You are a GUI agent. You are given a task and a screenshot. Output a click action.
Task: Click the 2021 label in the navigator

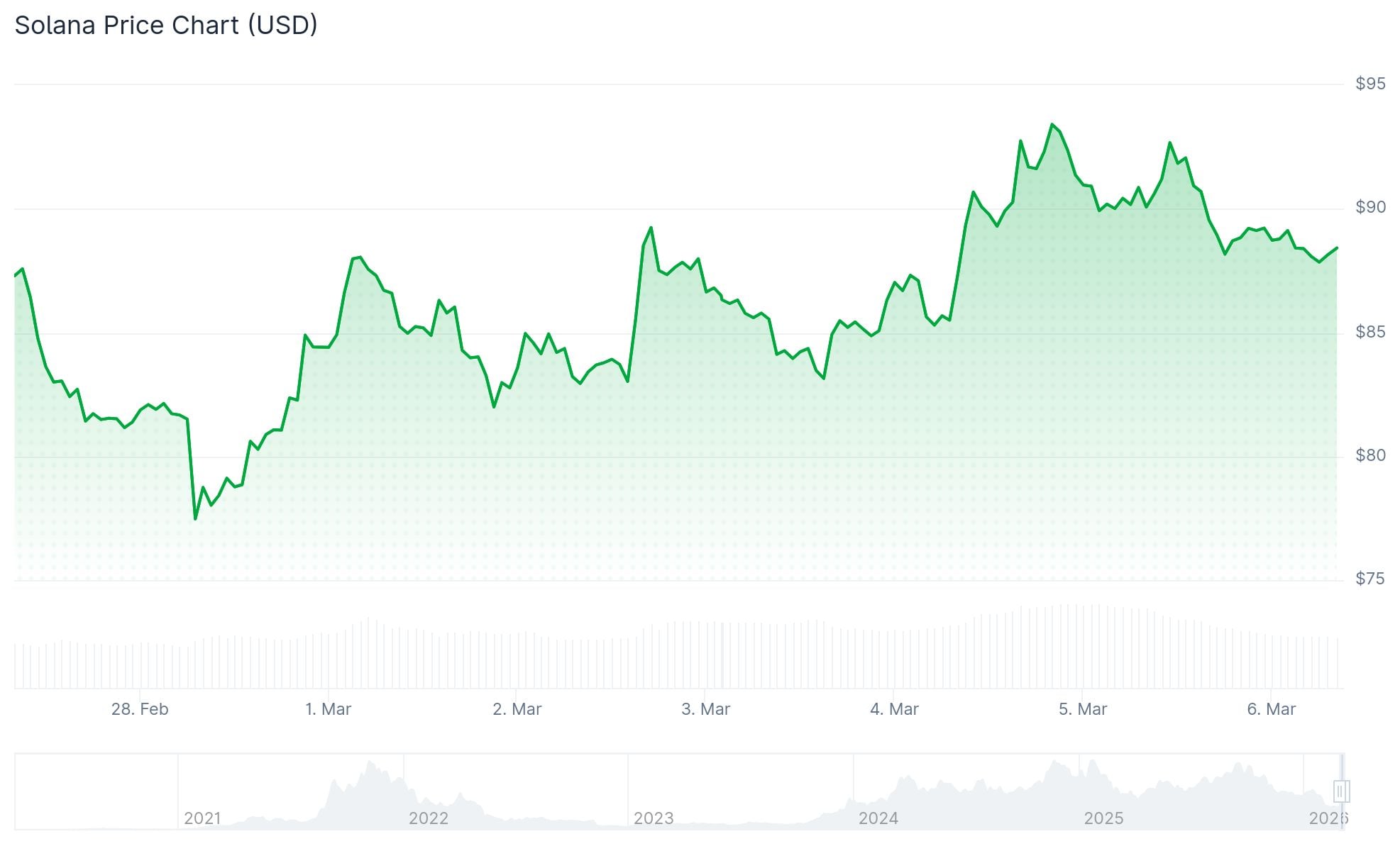pos(202,818)
